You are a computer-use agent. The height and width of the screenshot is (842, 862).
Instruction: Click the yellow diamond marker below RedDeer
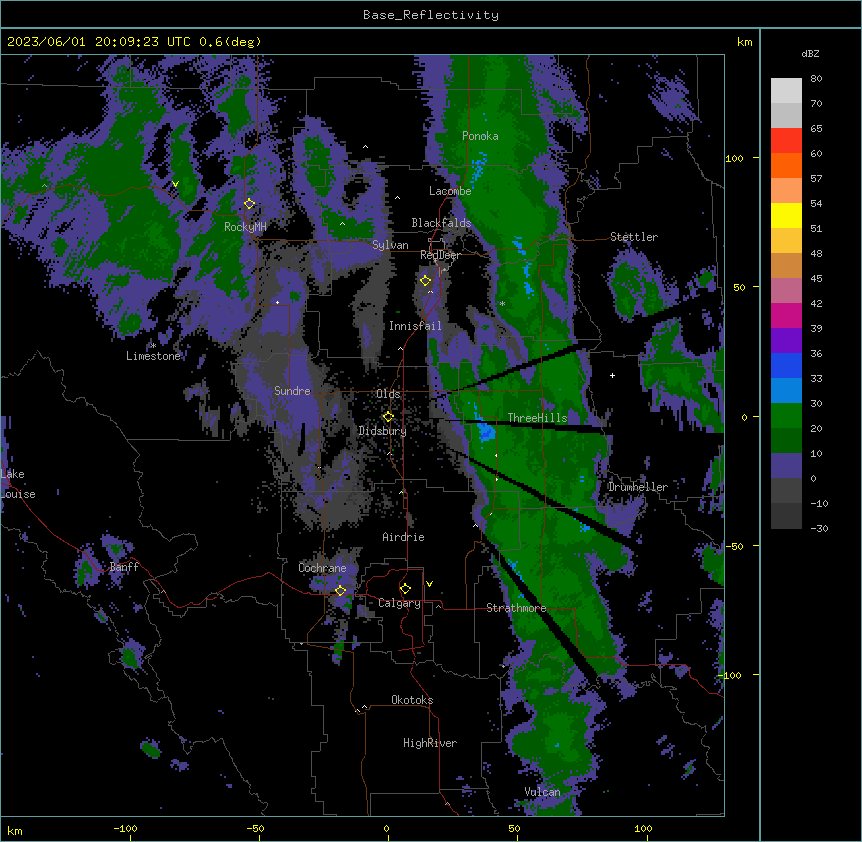click(x=425, y=281)
